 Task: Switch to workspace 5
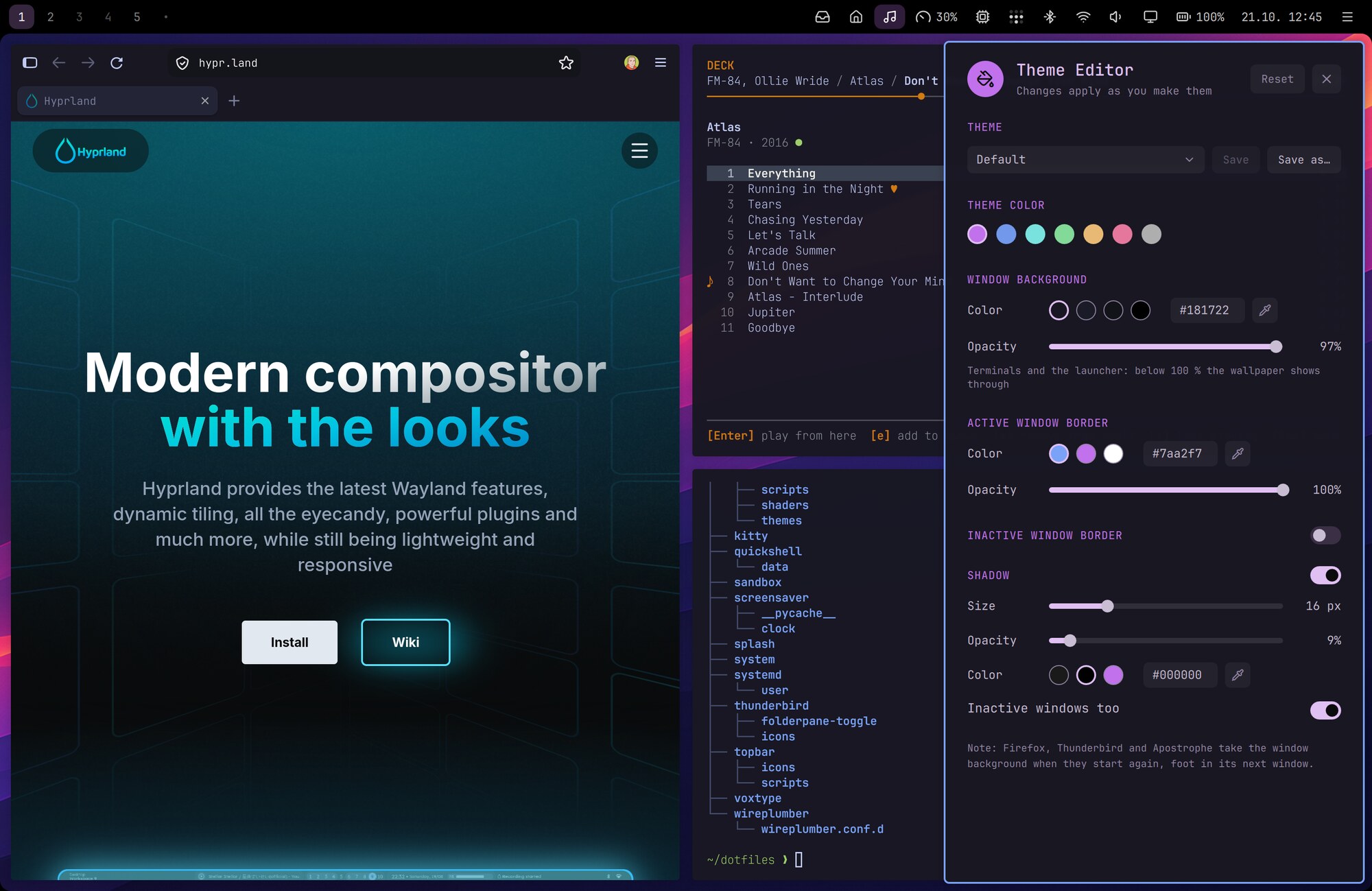click(x=137, y=17)
